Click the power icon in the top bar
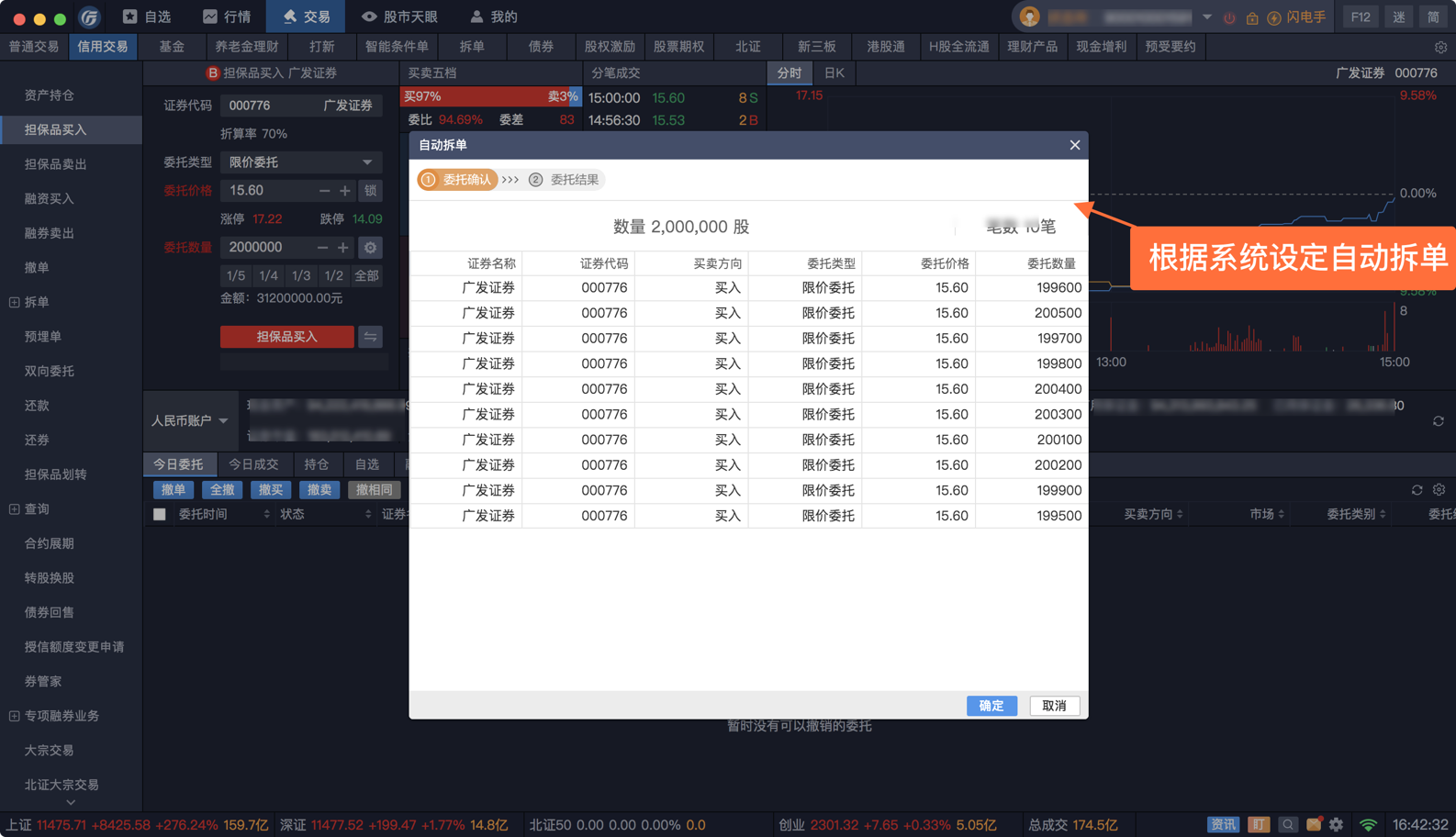 pos(1229,17)
